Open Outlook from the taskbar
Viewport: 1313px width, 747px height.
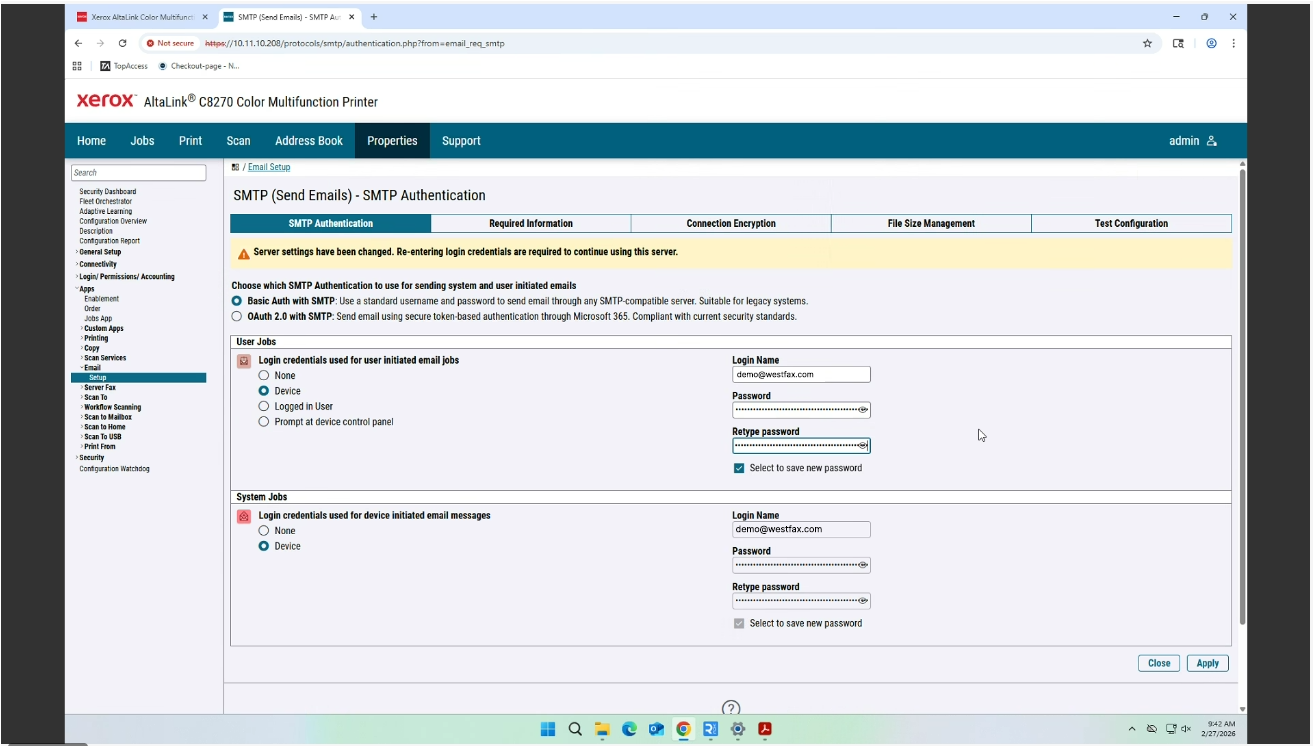655,729
